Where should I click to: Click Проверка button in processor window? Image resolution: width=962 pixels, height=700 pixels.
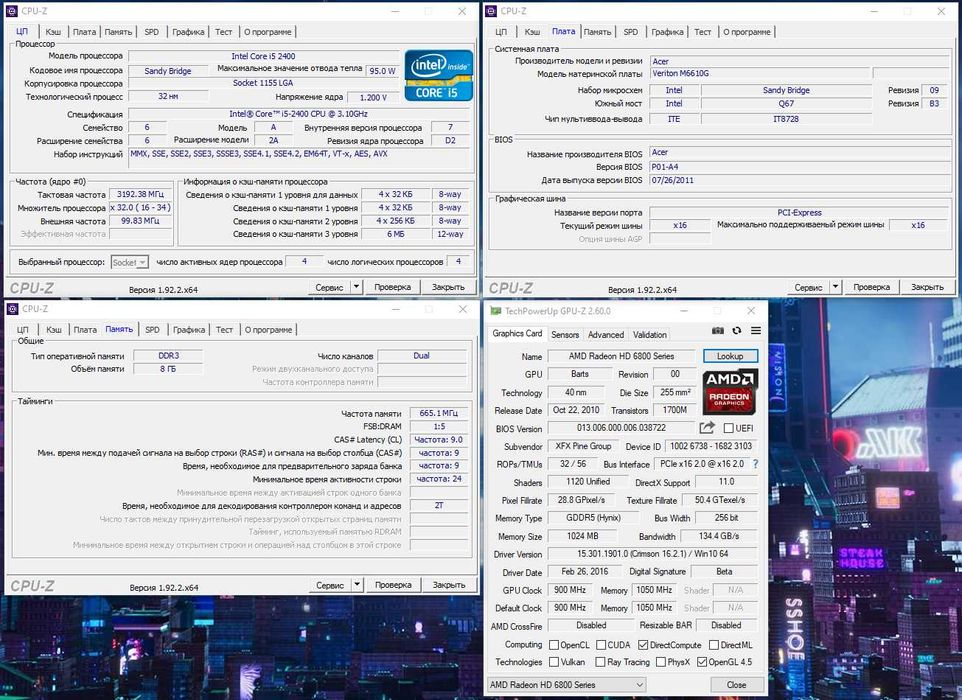click(393, 287)
